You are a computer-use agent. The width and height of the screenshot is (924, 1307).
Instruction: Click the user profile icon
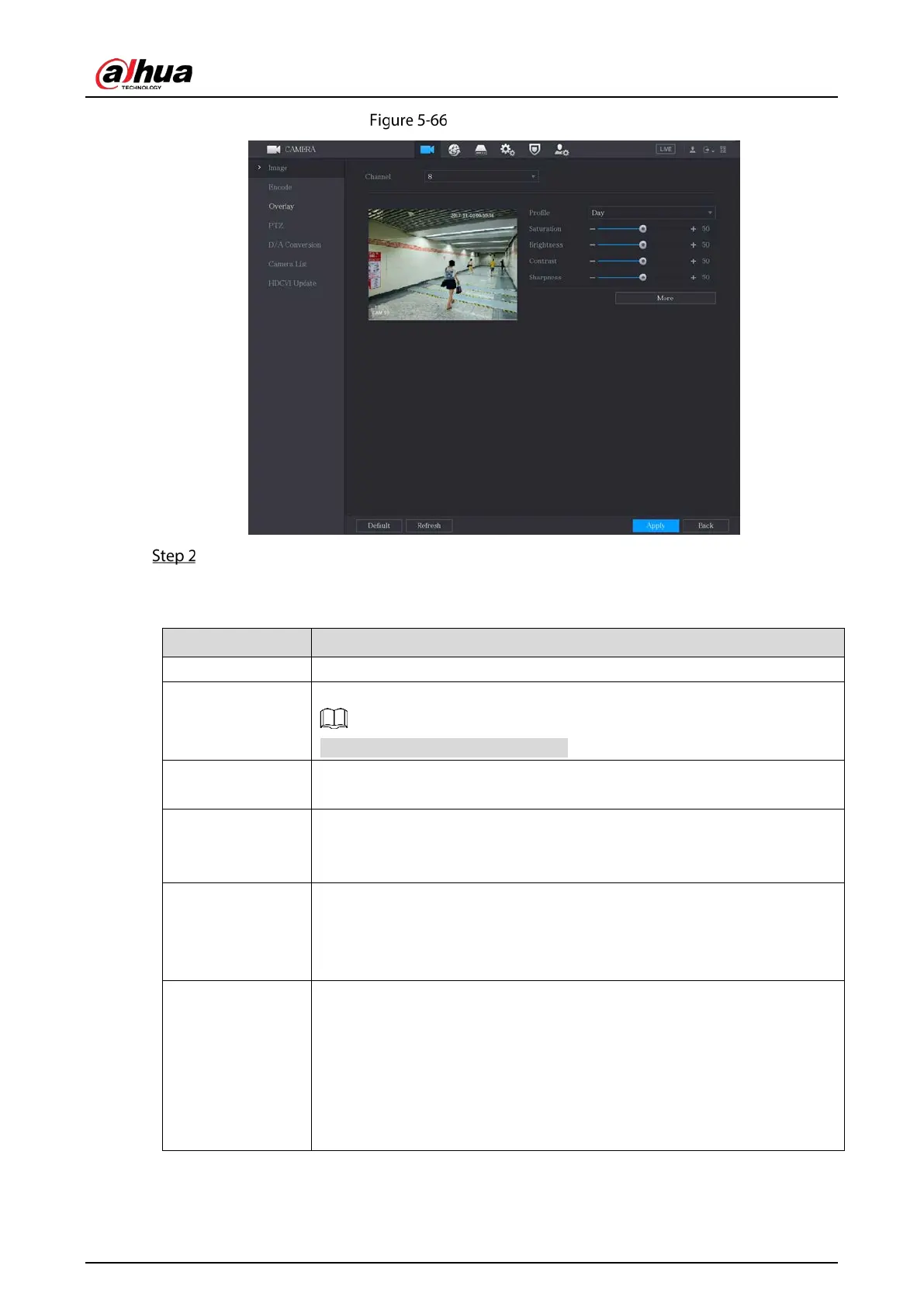pyautogui.click(x=693, y=150)
